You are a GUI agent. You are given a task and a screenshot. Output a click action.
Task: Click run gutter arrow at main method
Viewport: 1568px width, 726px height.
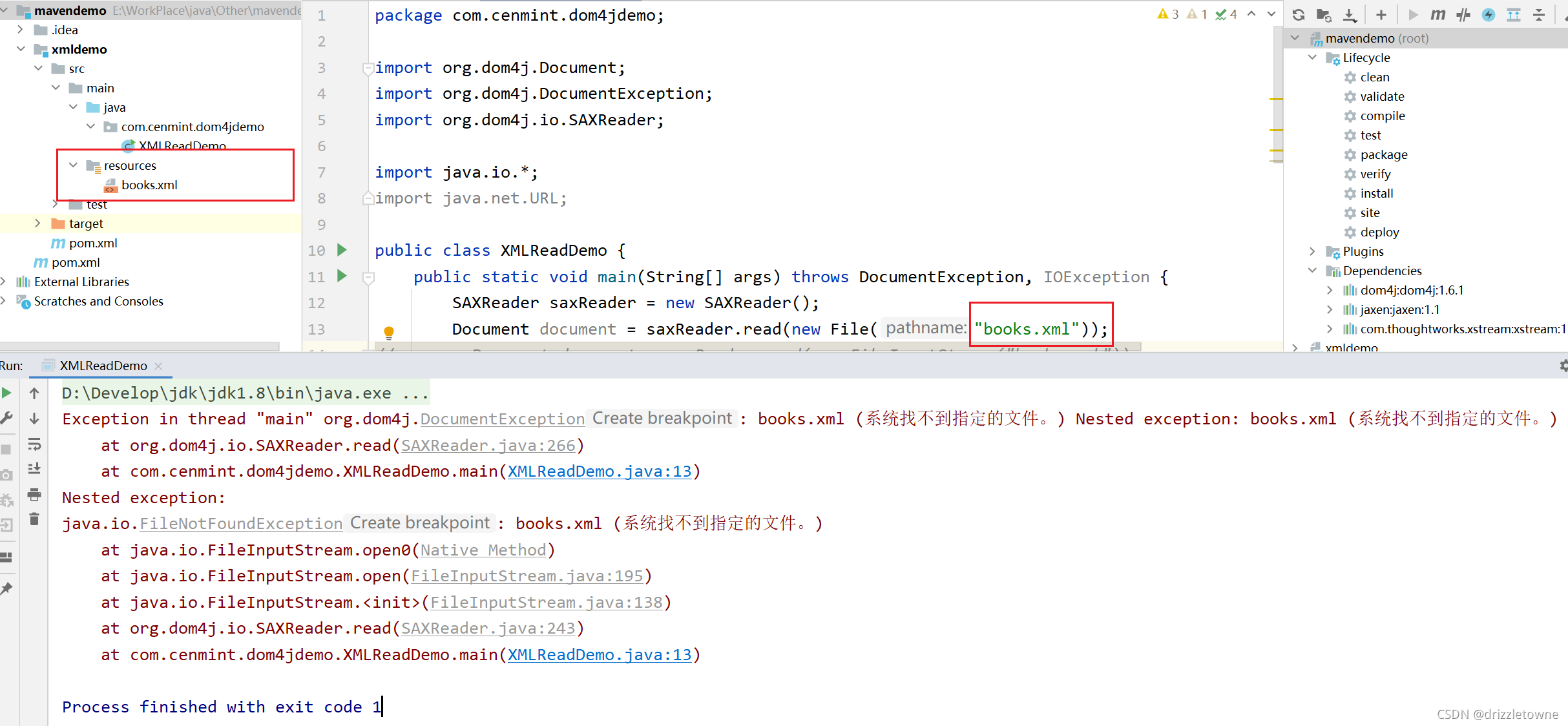[342, 276]
